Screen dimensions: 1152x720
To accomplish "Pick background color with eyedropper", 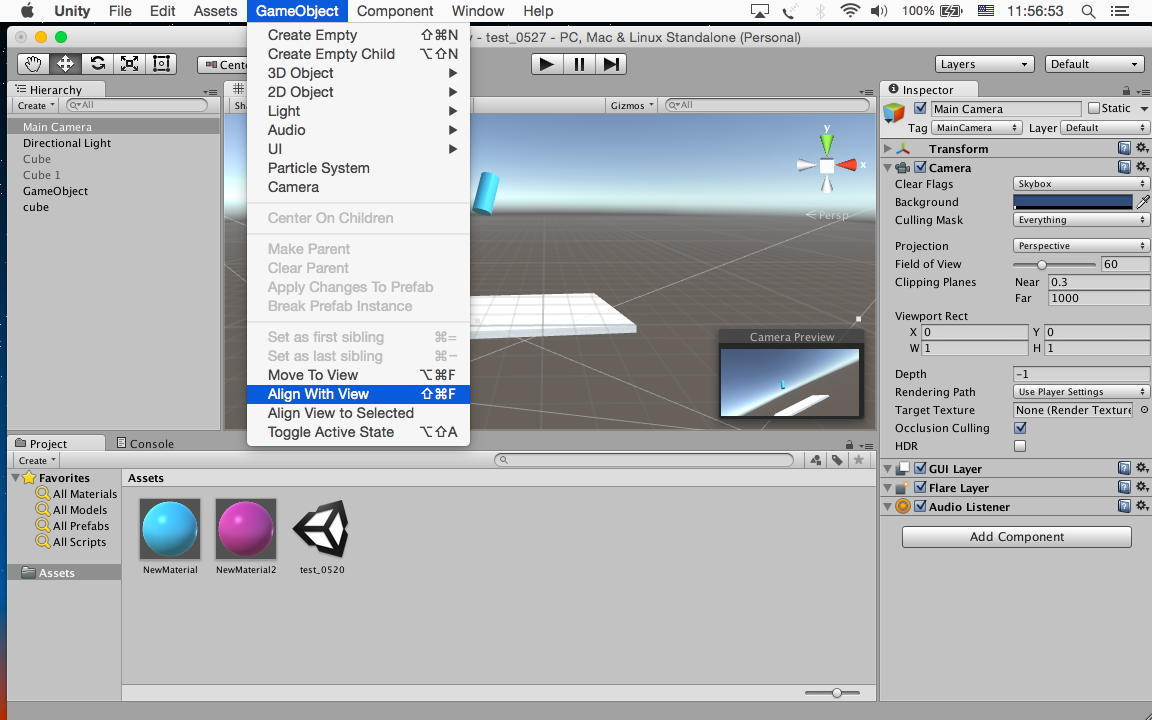I will 1143,201.
